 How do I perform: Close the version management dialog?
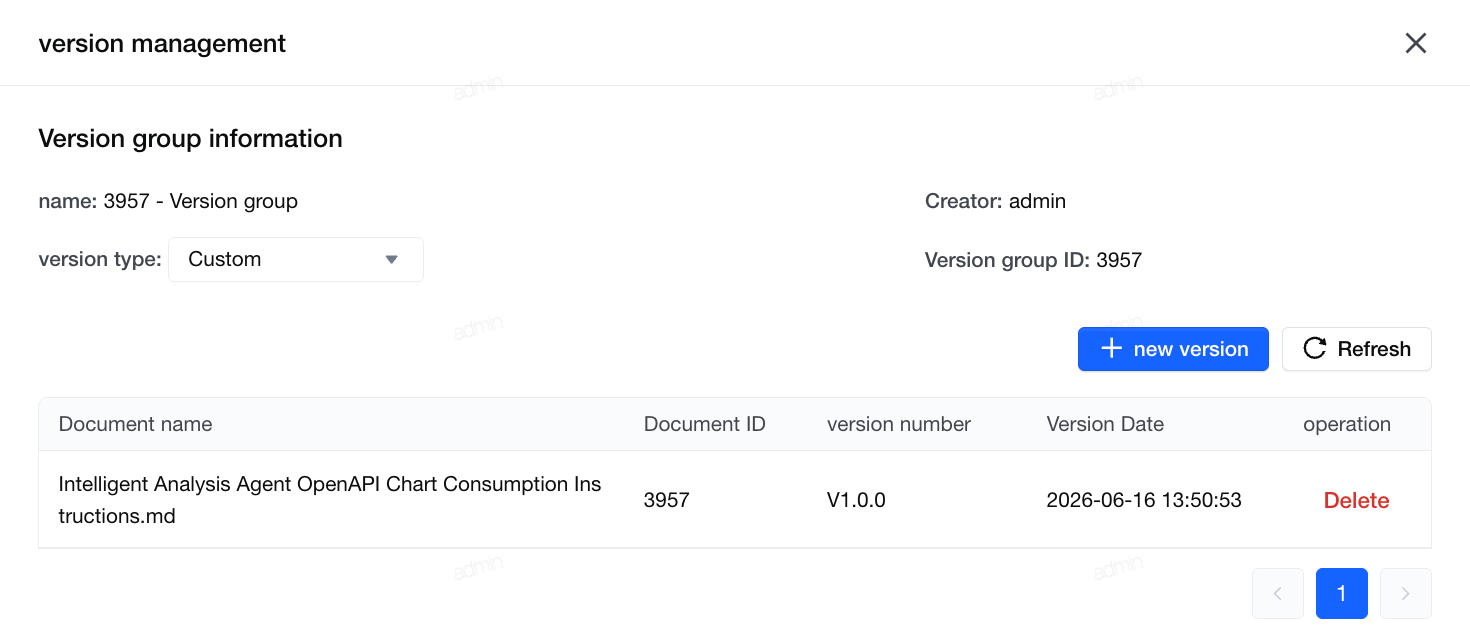click(x=1416, y=43)
